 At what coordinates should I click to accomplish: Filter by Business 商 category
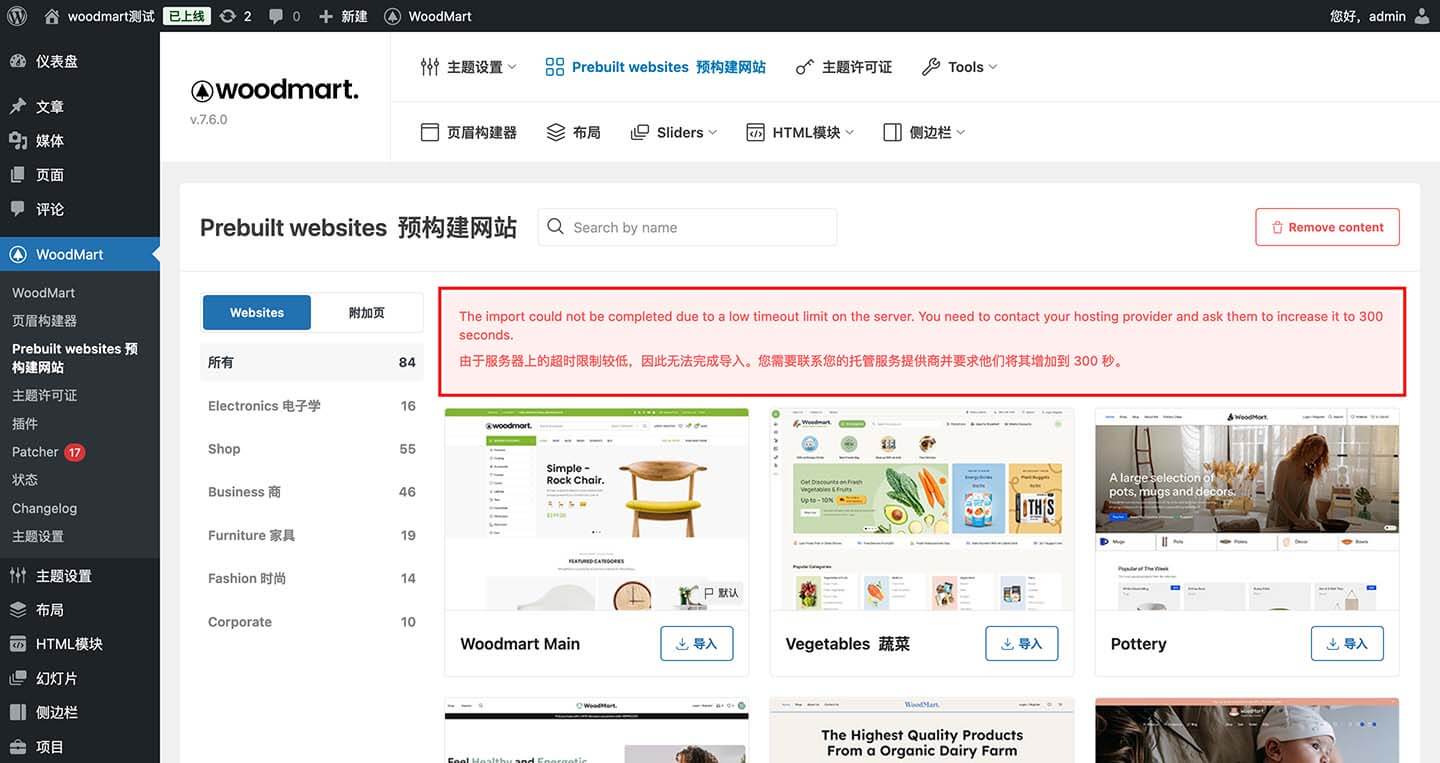coord(312,492)
